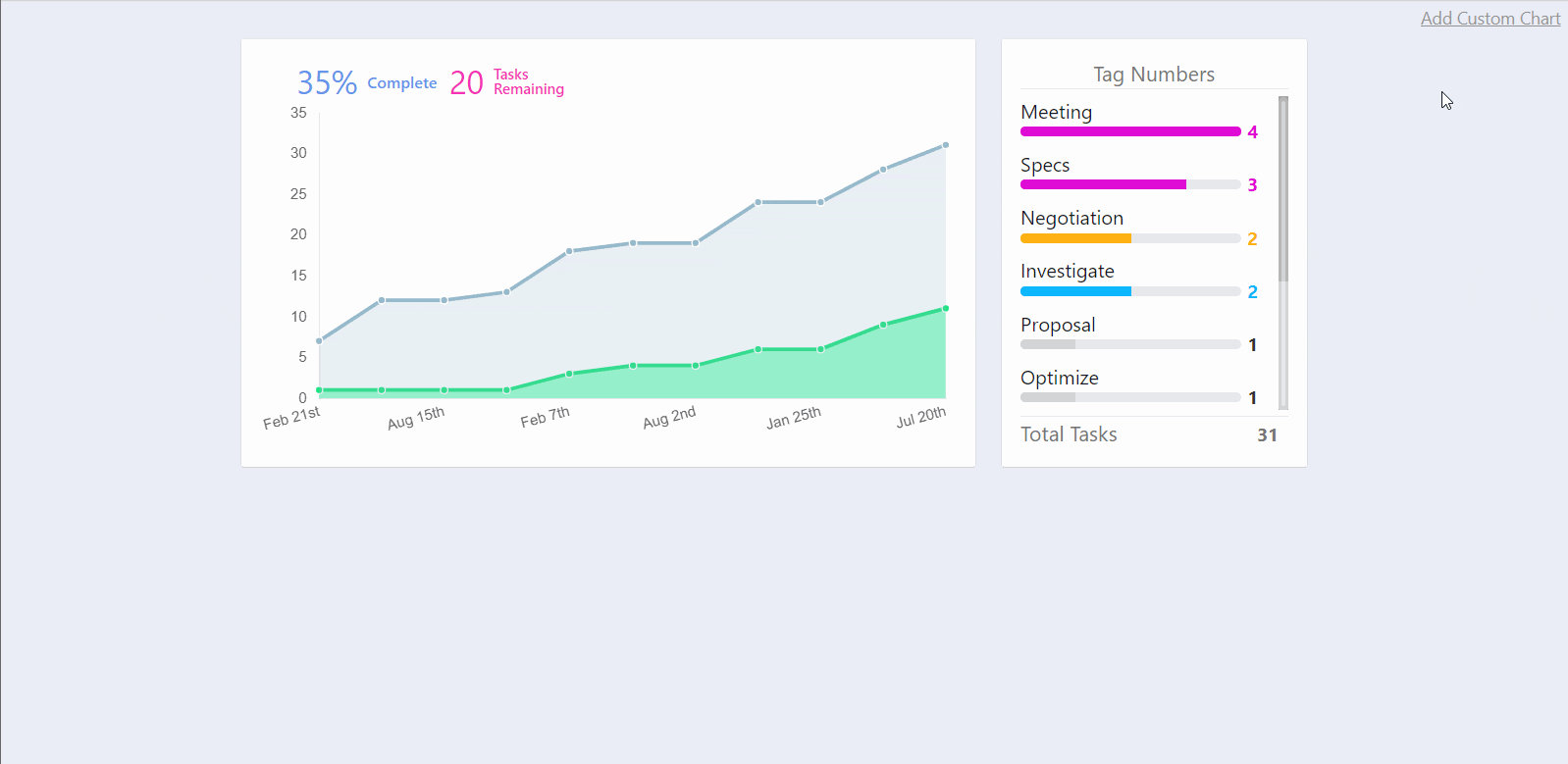
Task: Click the Jan 25th axis label
Action: 794,418
